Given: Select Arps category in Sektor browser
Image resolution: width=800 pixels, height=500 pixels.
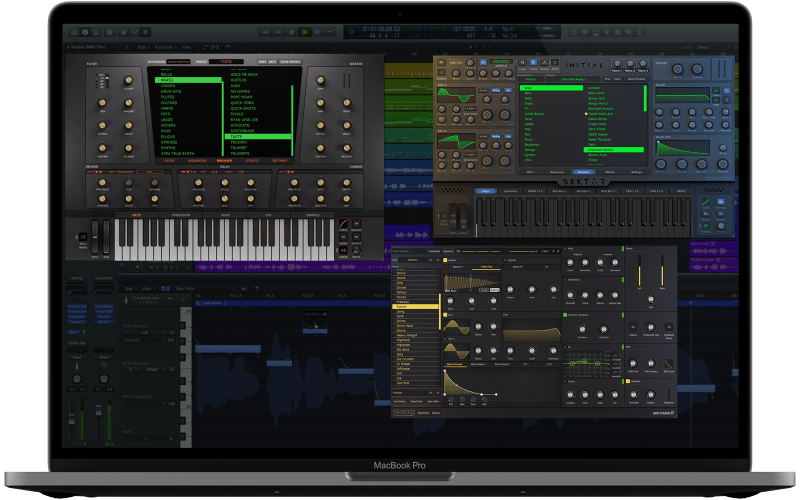Looking at the screenshot, I should tap(551, 88).
